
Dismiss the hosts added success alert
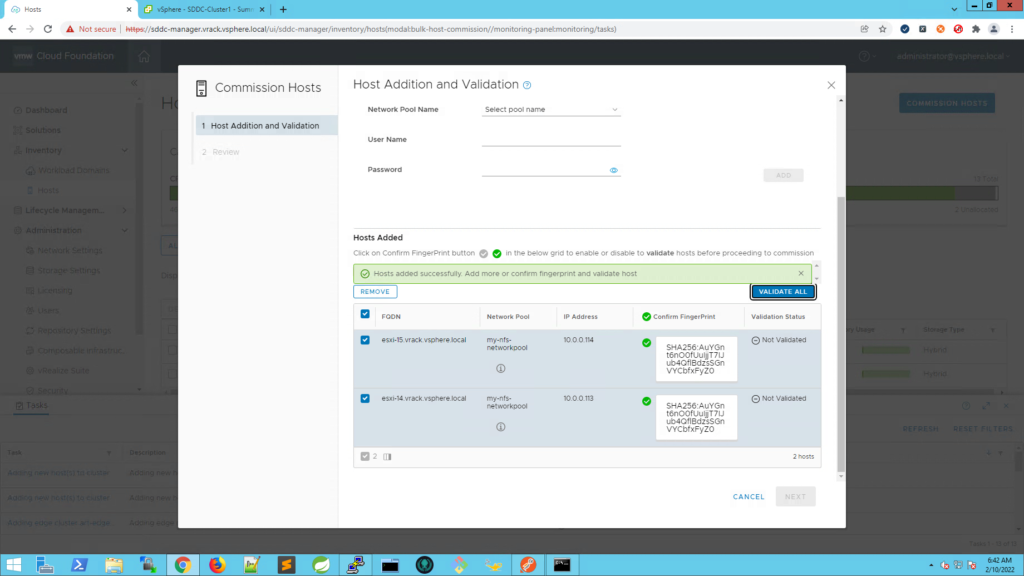click(801, 273)
